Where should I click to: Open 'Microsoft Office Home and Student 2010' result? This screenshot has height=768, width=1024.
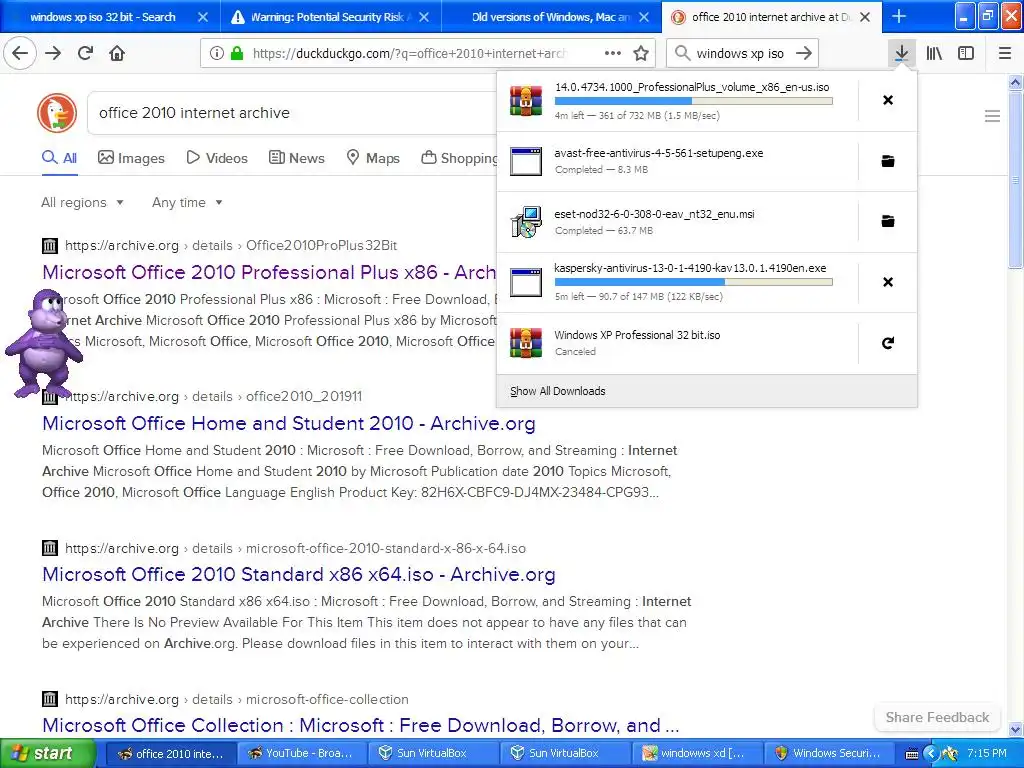(x=289, y=423)
